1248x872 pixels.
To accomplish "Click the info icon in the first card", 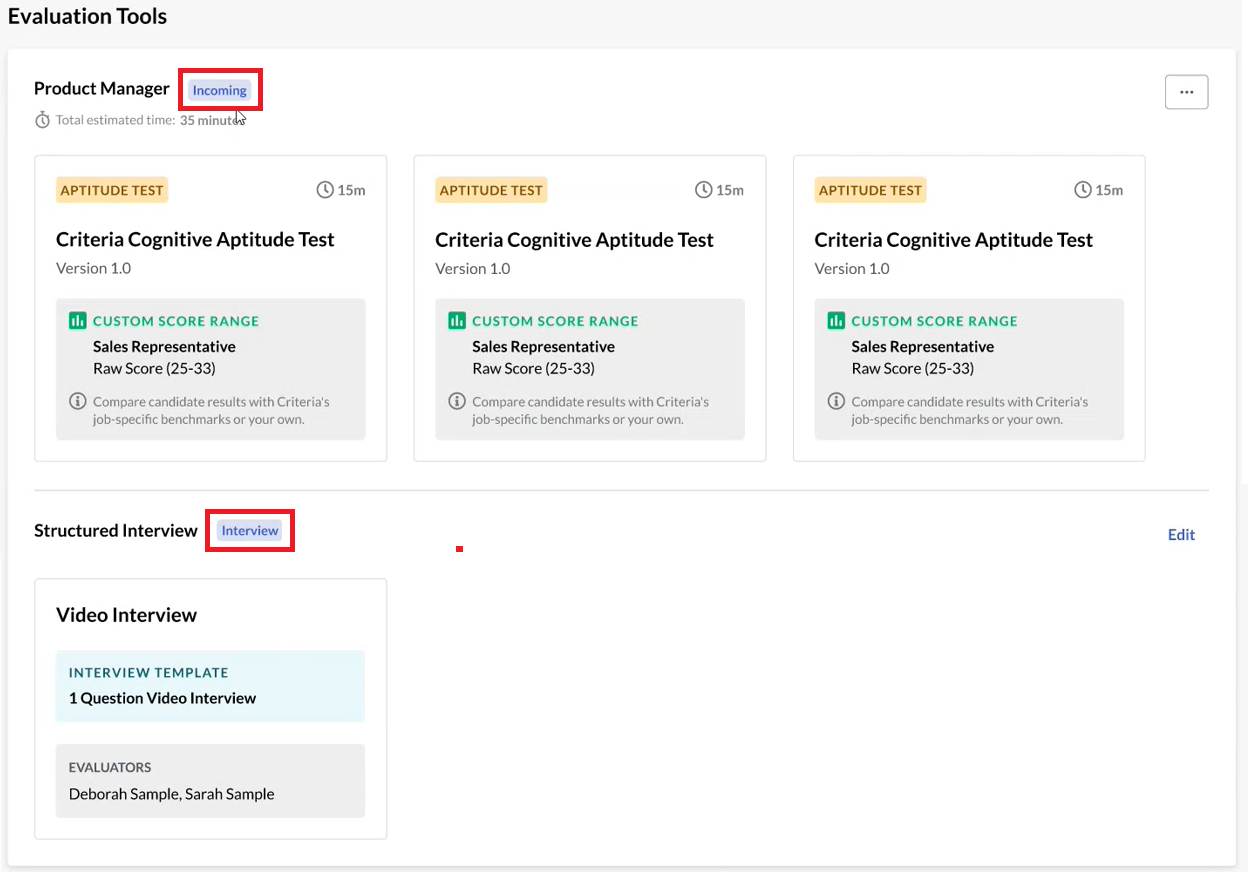I will 77,401.
